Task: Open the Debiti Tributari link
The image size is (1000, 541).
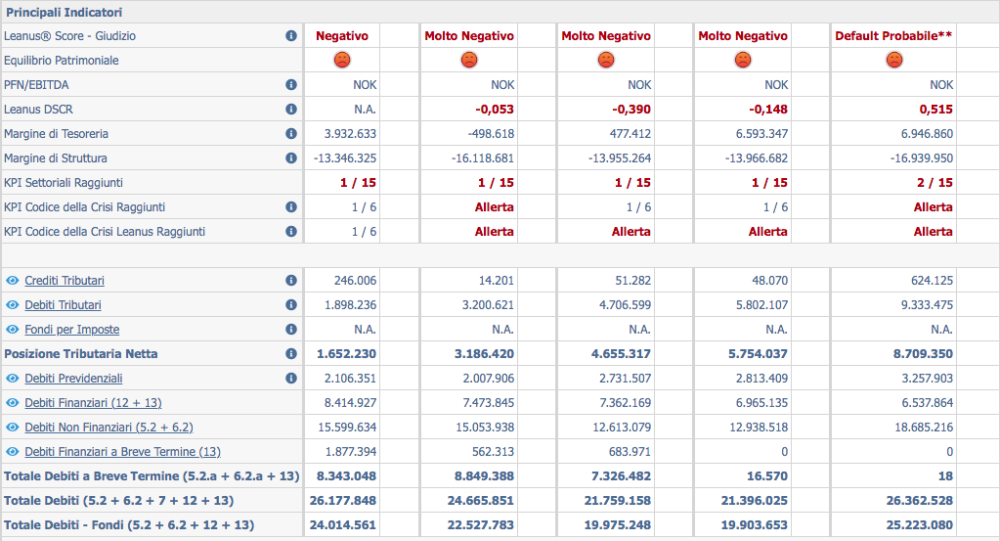Action: [63, 305]
